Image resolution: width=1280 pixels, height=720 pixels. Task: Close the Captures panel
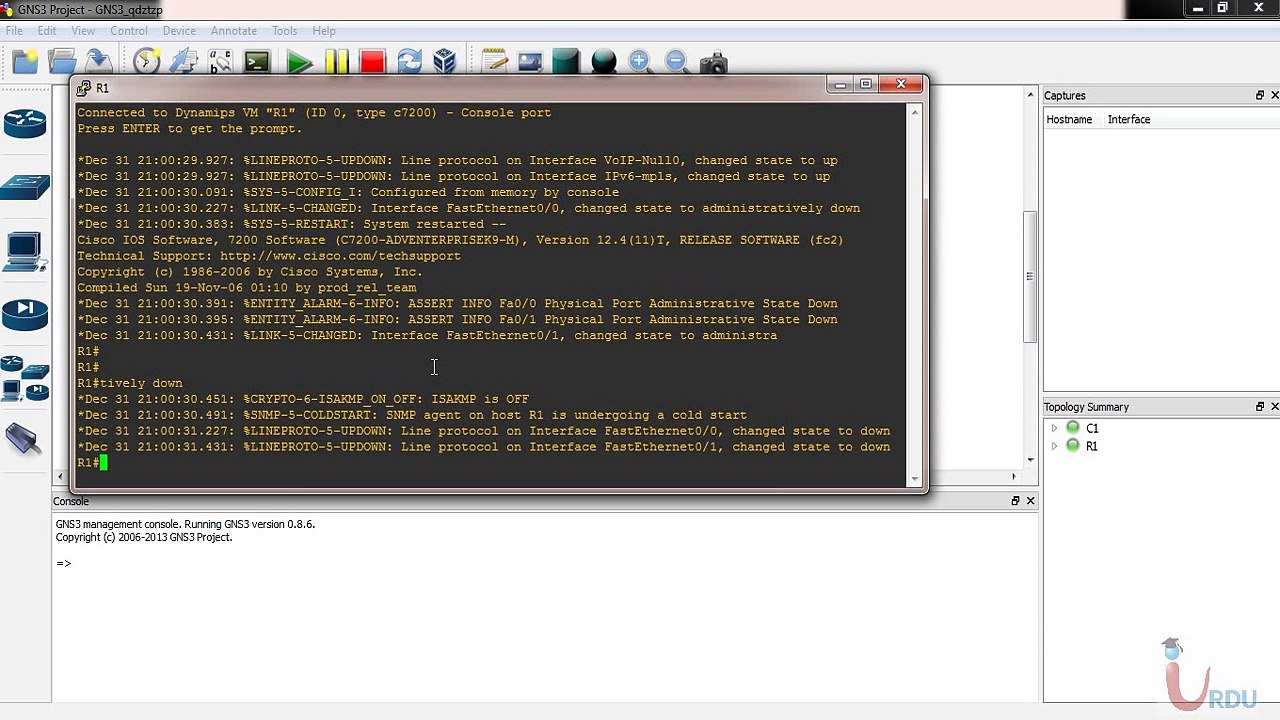1275,95
